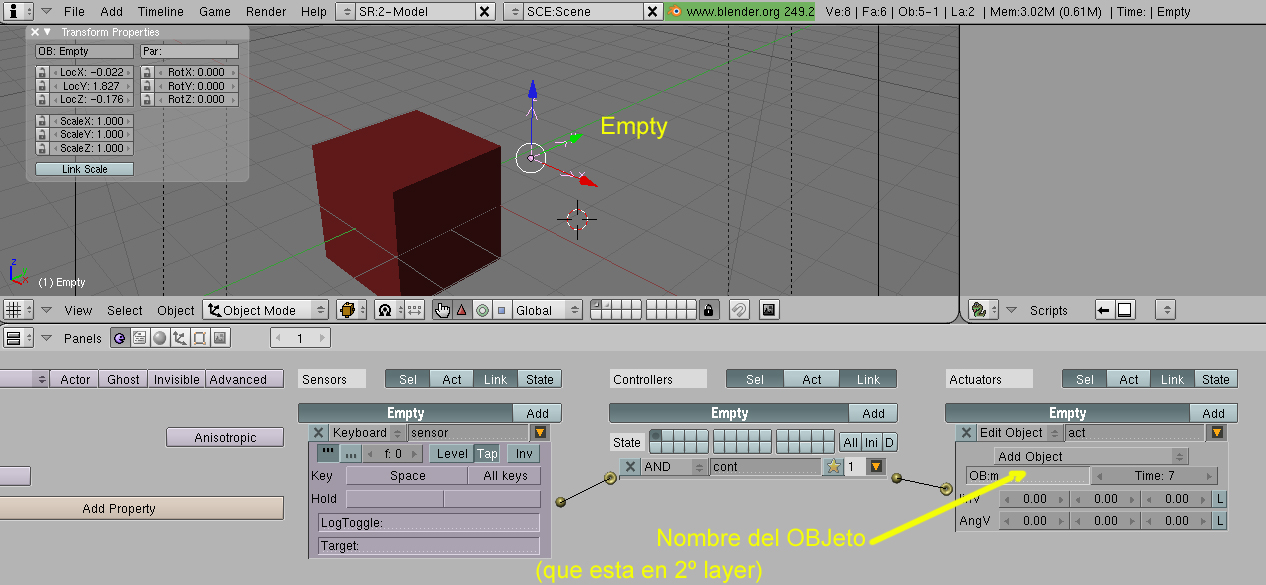Open the Object context axes icon

coord(180,338)
